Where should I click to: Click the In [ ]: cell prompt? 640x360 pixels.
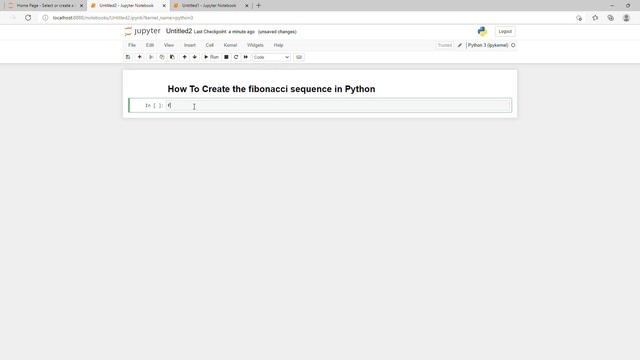tap(154, 106)
